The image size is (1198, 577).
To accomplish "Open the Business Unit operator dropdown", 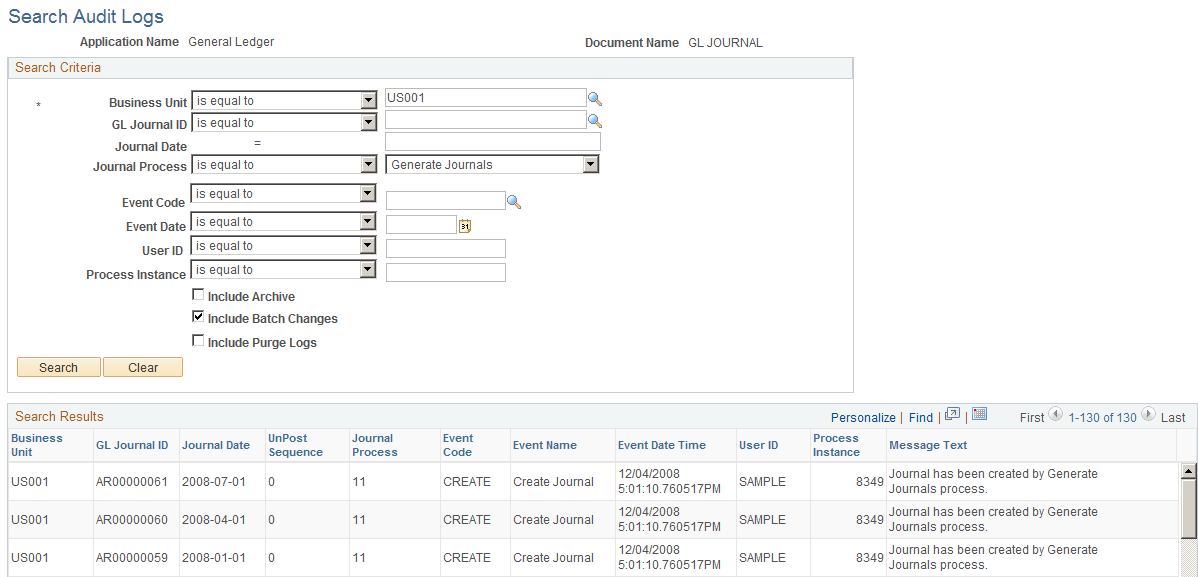I will (x=367, y=100).
